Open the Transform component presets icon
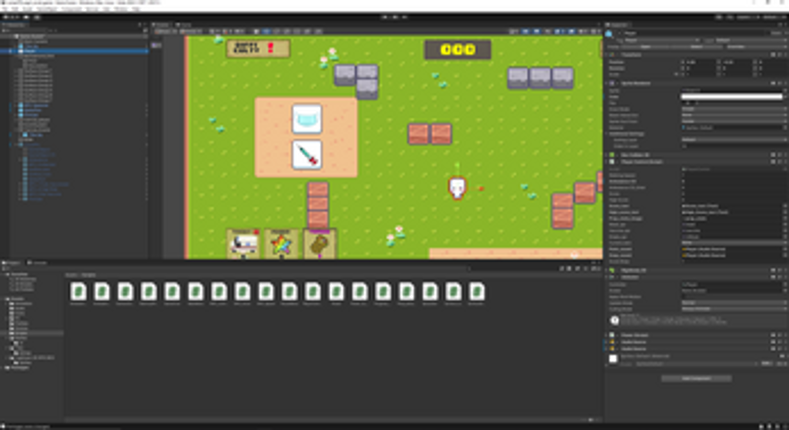This screenshot has width=789, height=430. tap(779, 55)
